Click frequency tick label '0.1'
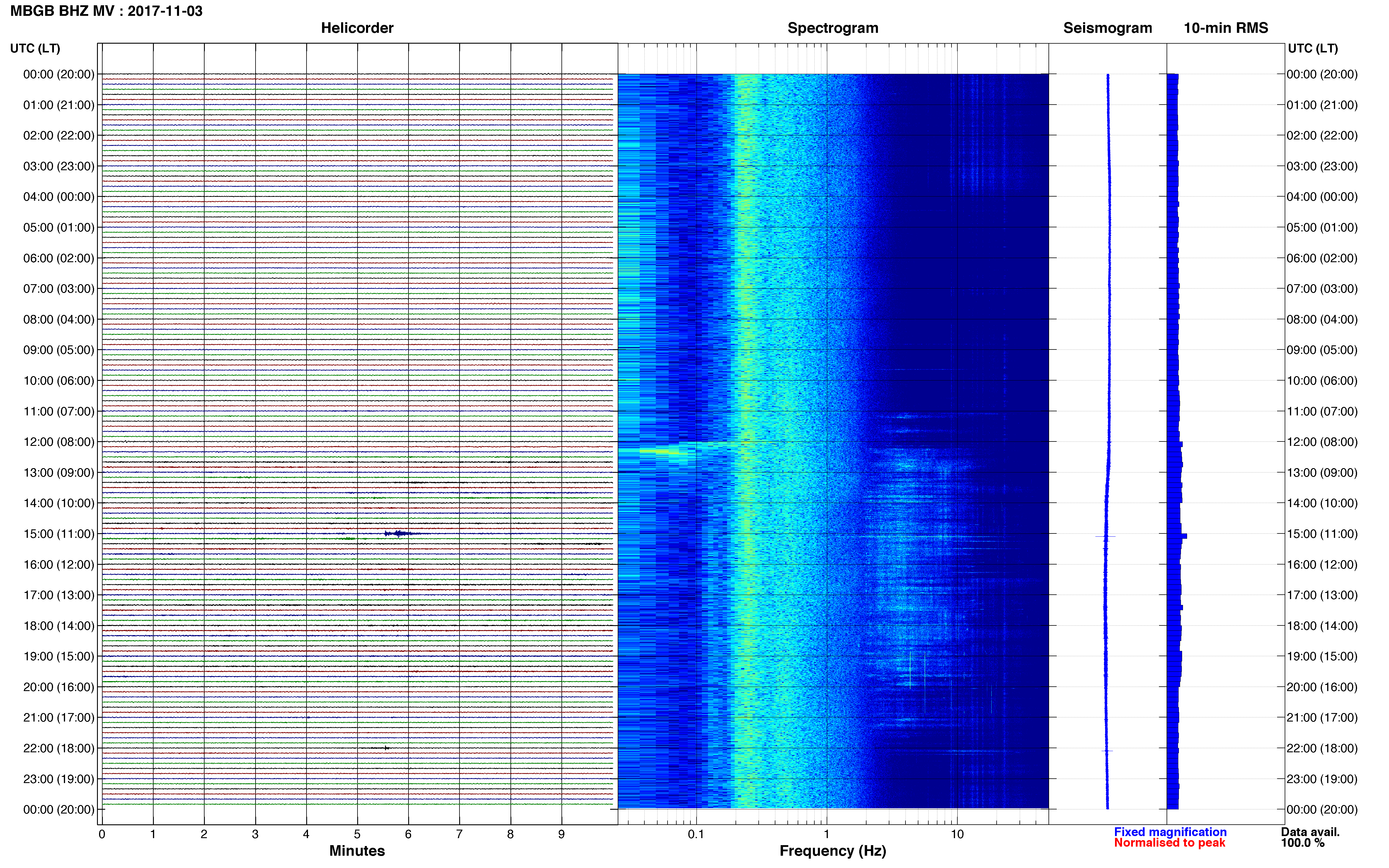Screen dimensions: 1389x868 [696, 834]
